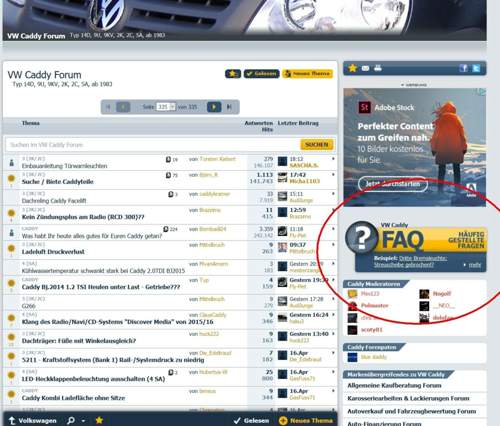Screen dimensions: 500x426
Task: Click the Gelesen button at top of forum
Action: coord(262,74)
